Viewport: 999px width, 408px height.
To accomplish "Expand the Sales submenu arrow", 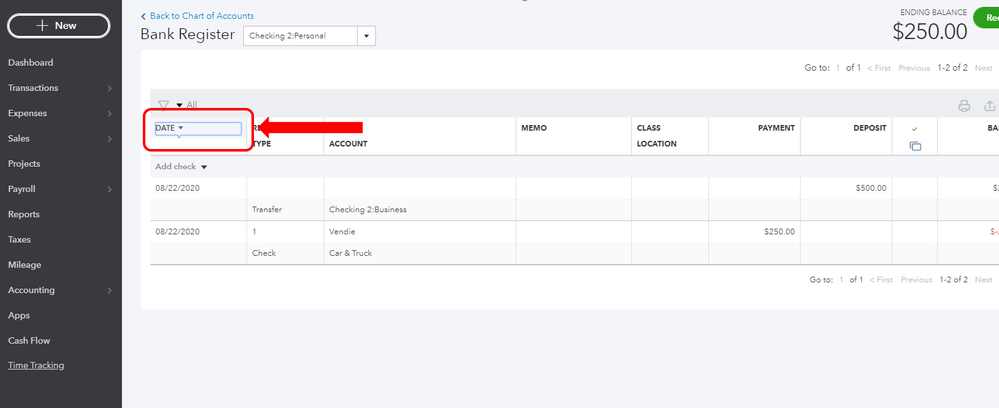I will pos(110,139).
